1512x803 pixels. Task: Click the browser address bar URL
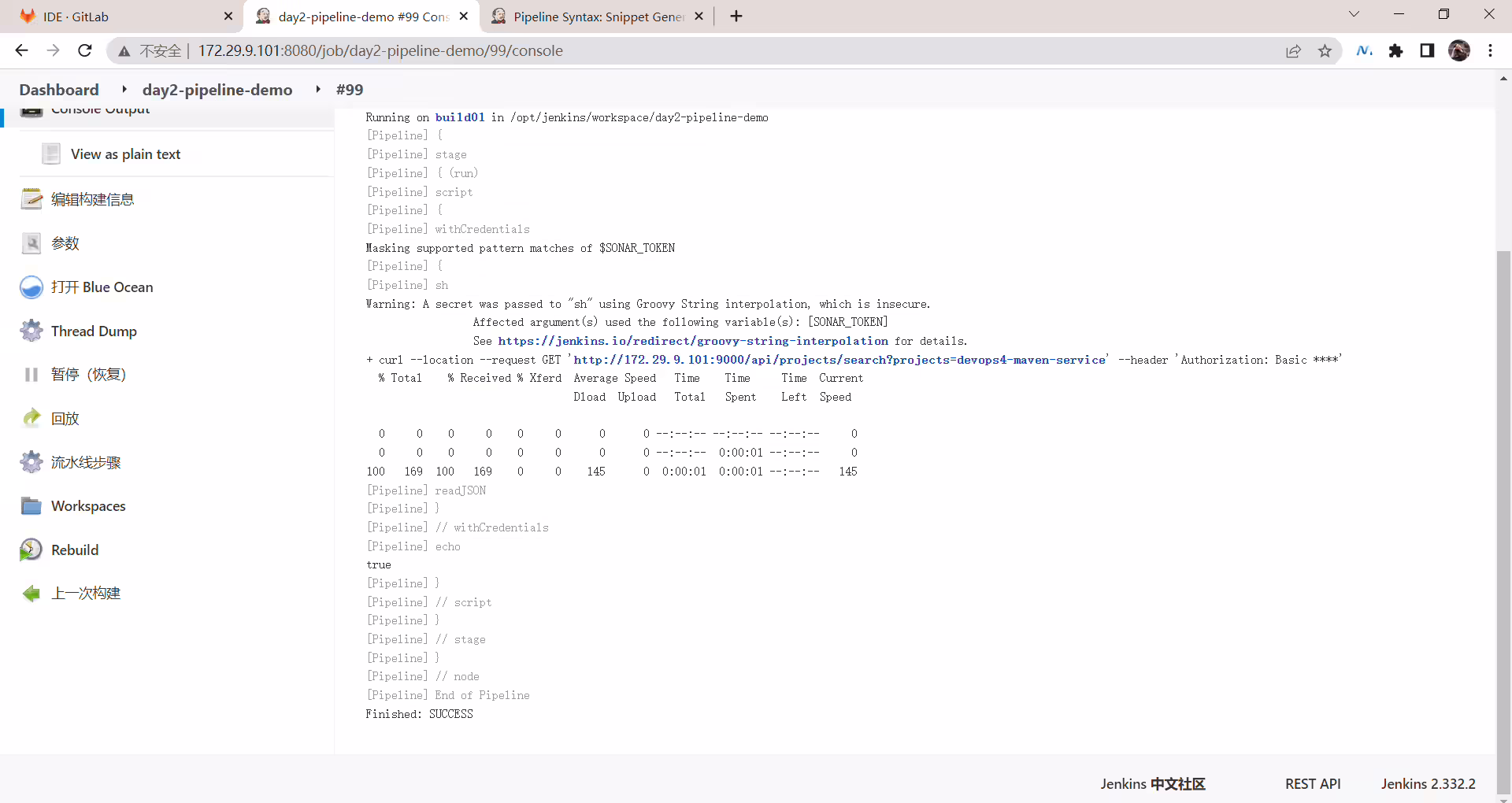(380, 51)
